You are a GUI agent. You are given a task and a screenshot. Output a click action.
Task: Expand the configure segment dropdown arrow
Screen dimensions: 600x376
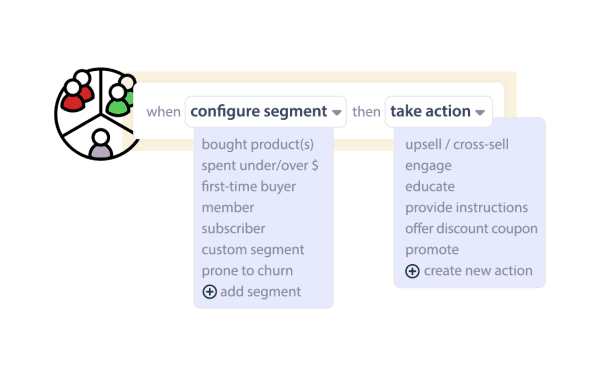pyautogui.click(x=337, y=112)
